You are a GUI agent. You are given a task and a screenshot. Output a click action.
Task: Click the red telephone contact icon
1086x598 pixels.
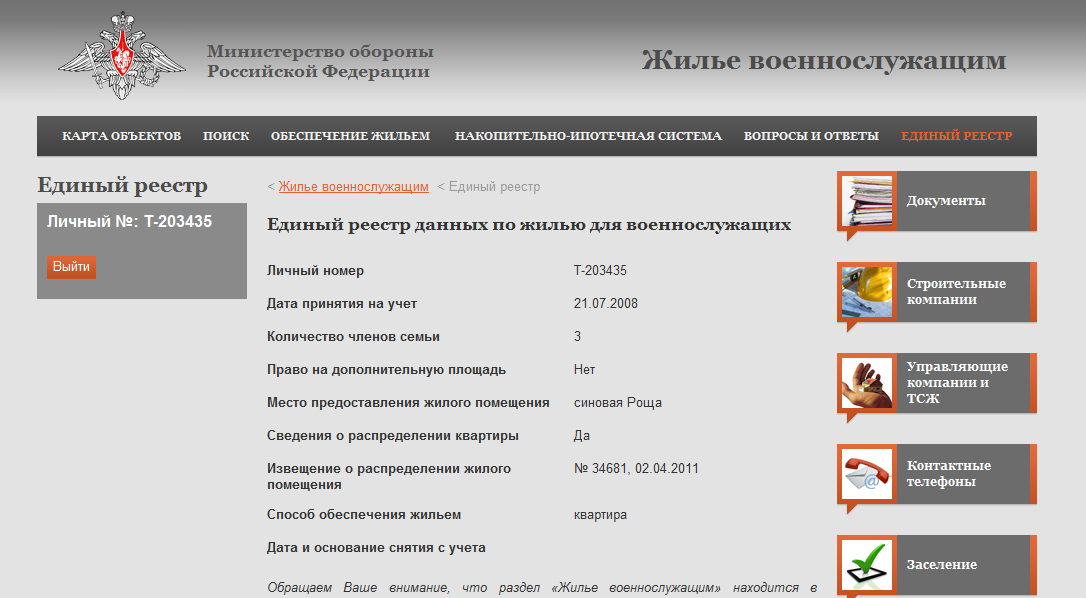coord(867,474)
